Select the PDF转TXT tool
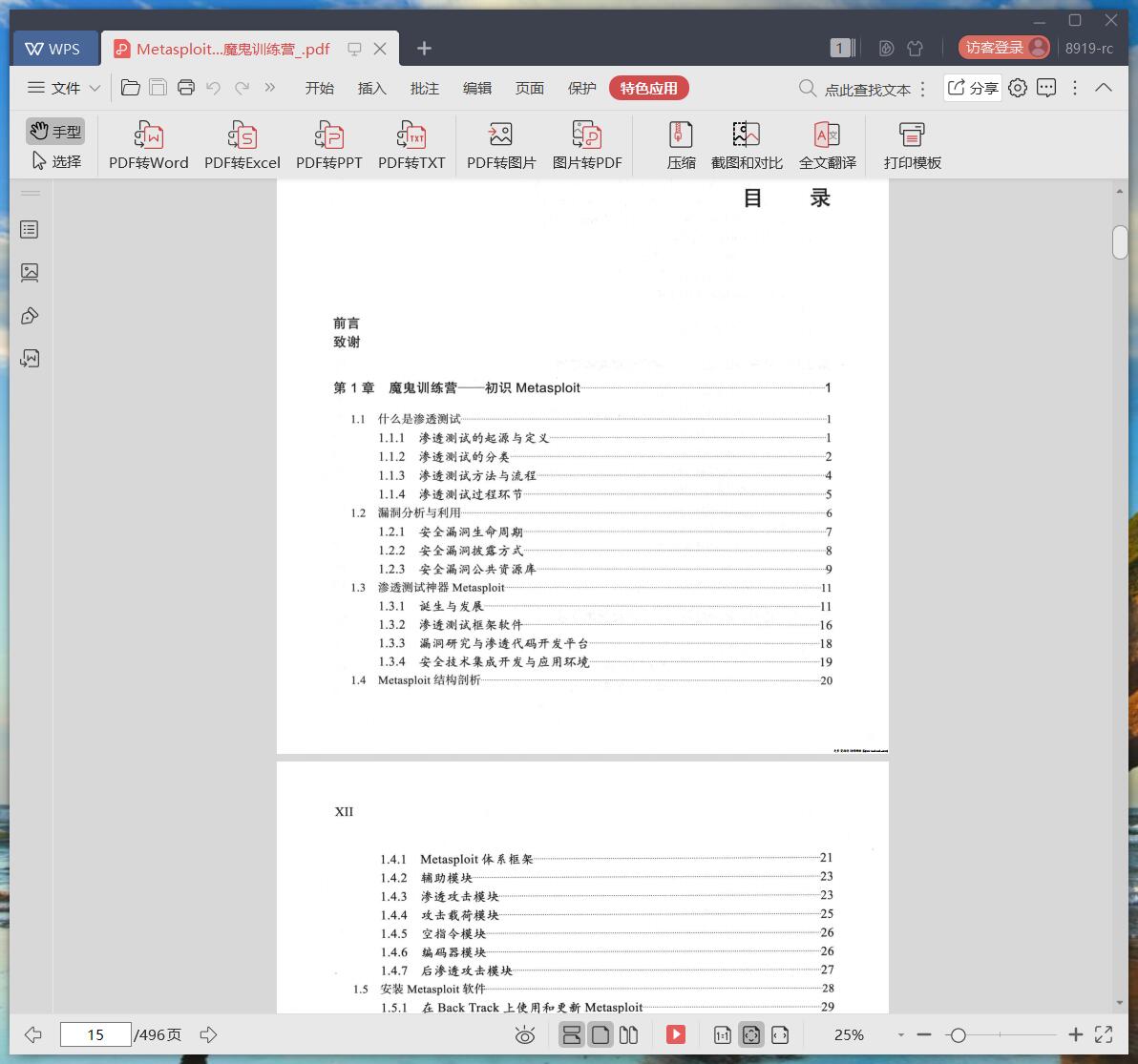 click(x=411, y=145)
